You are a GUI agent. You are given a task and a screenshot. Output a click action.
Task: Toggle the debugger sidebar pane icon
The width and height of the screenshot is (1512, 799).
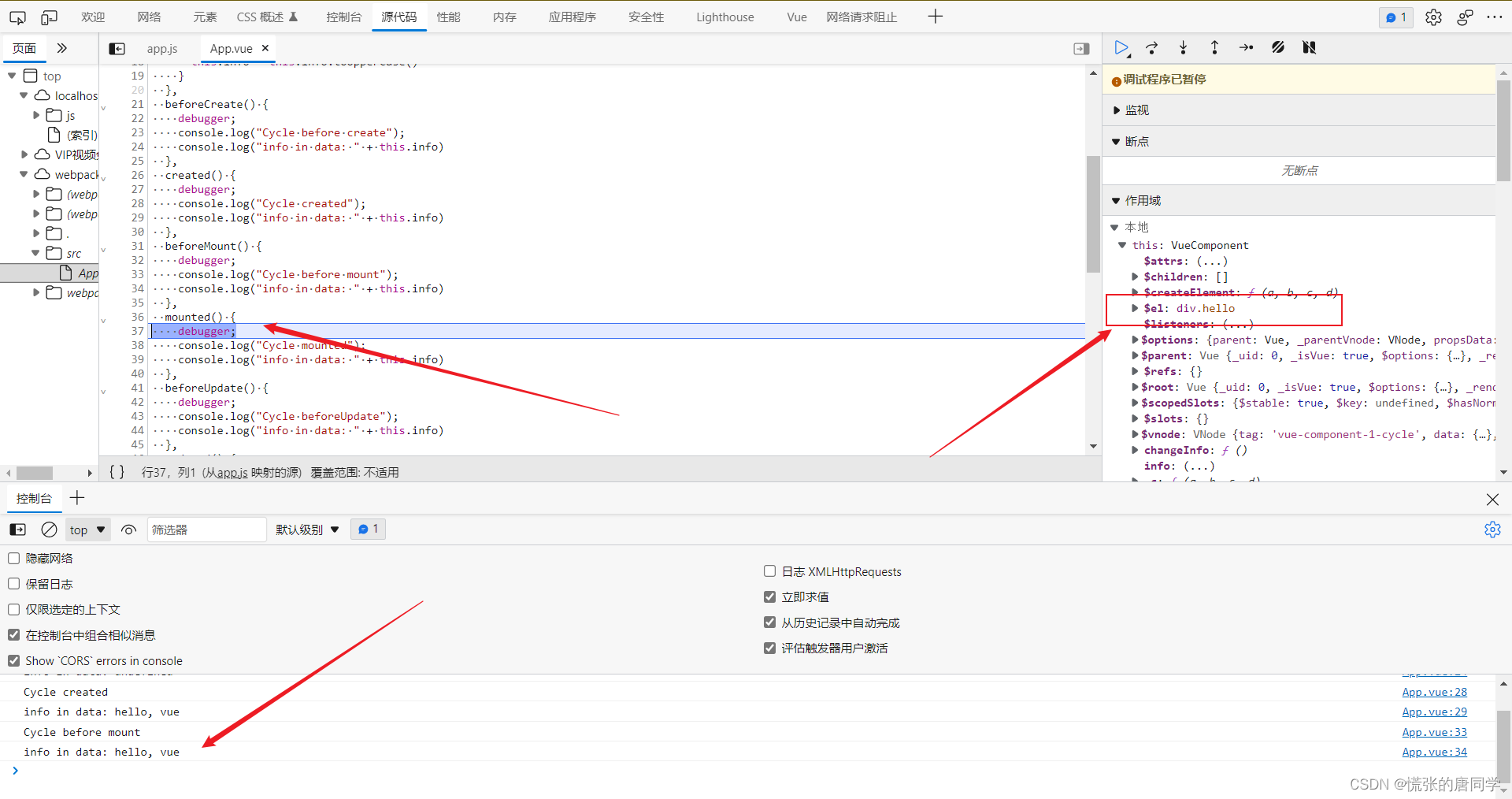(1081, 49)
